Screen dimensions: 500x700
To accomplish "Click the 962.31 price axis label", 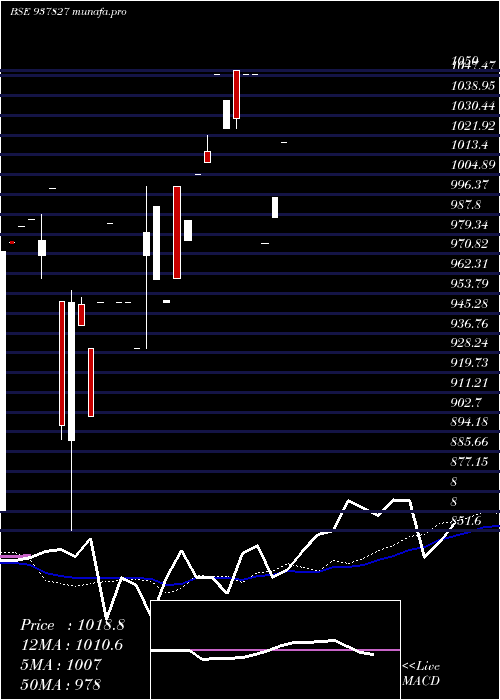I will tap(470, 263).
